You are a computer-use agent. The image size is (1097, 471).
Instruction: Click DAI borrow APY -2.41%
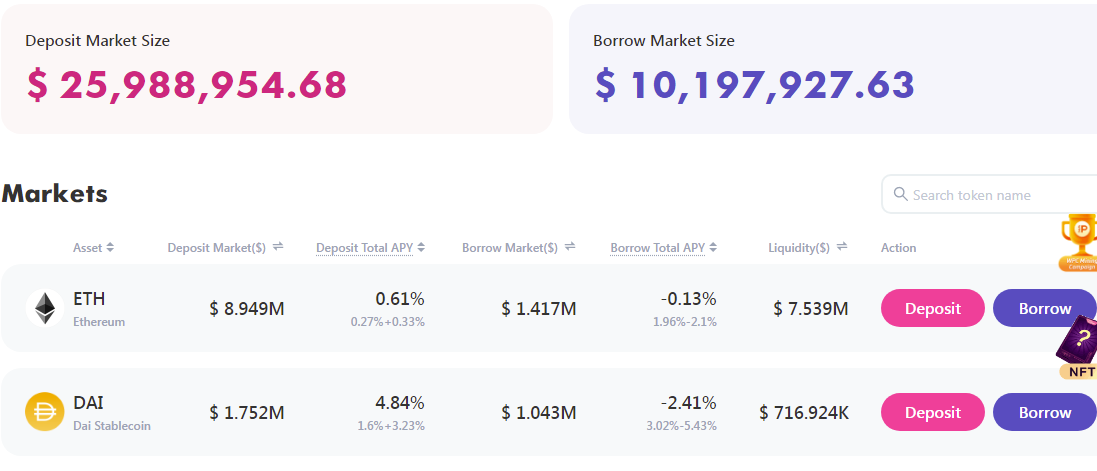(x=688, y=403)
